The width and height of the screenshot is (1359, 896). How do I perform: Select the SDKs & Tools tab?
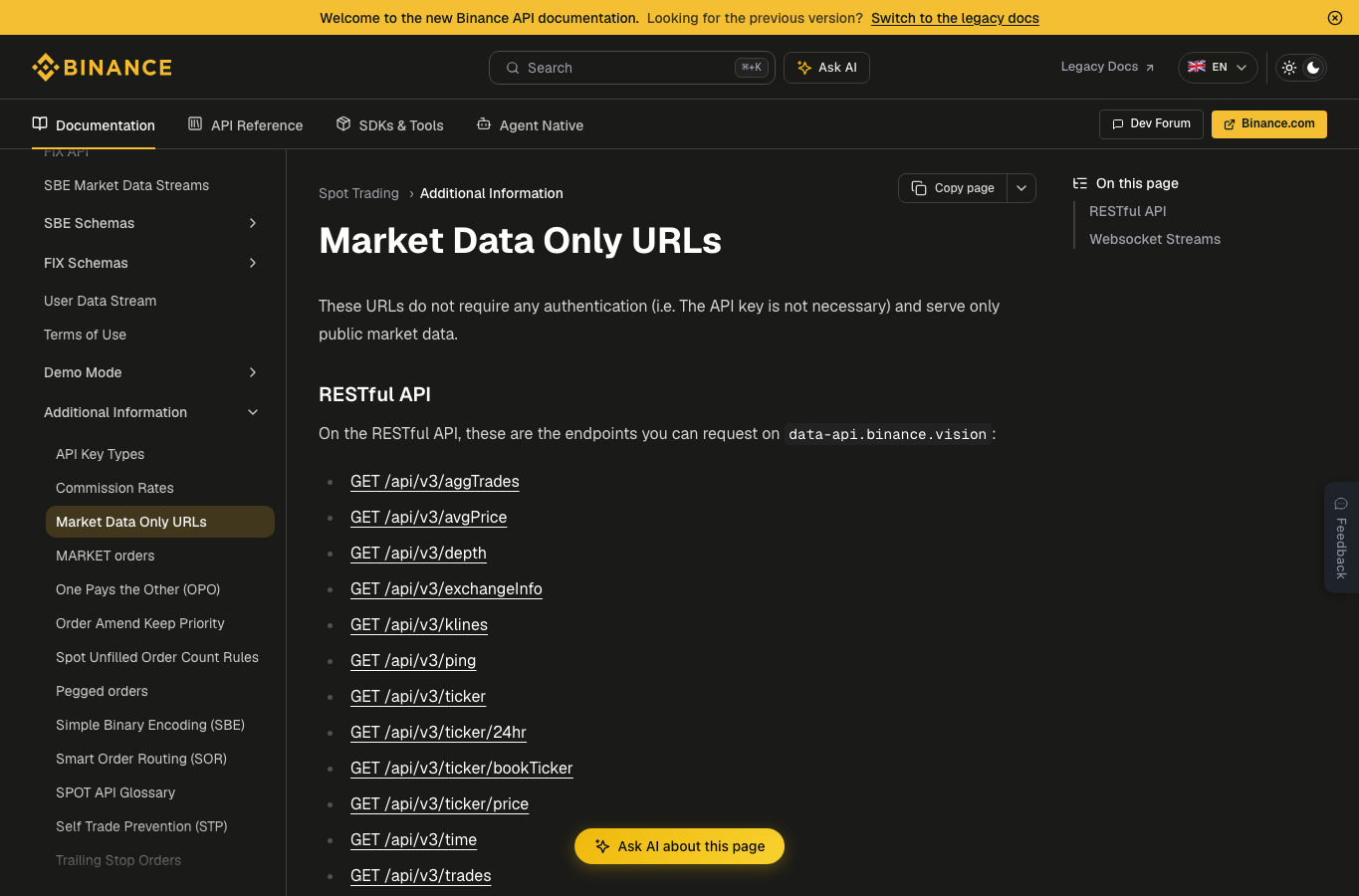(389, 125)
